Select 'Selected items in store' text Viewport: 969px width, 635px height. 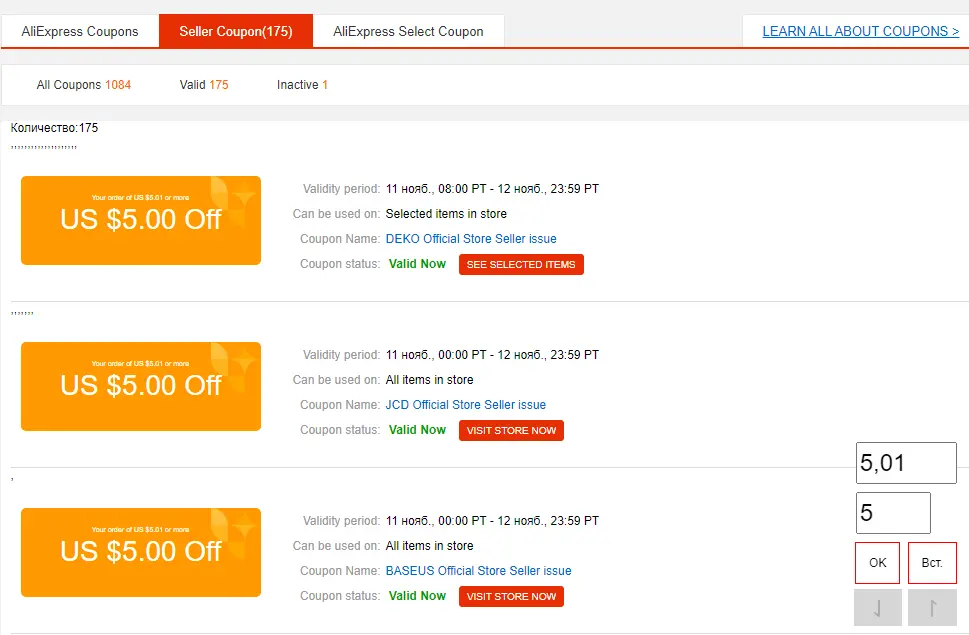446,214
